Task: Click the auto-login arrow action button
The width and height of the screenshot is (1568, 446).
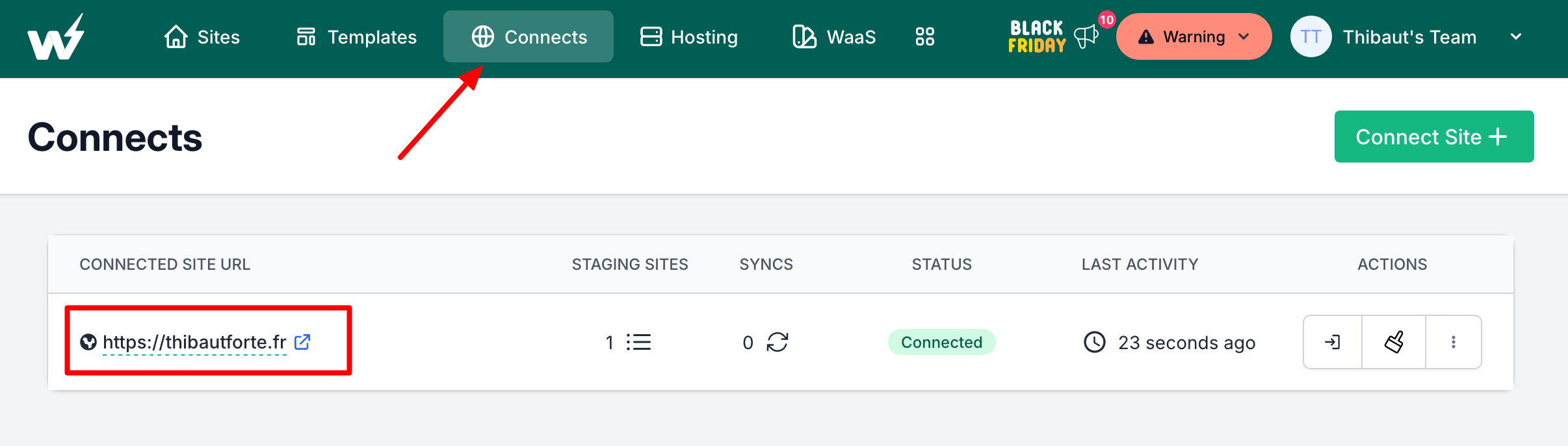Action: (1333, 342)
